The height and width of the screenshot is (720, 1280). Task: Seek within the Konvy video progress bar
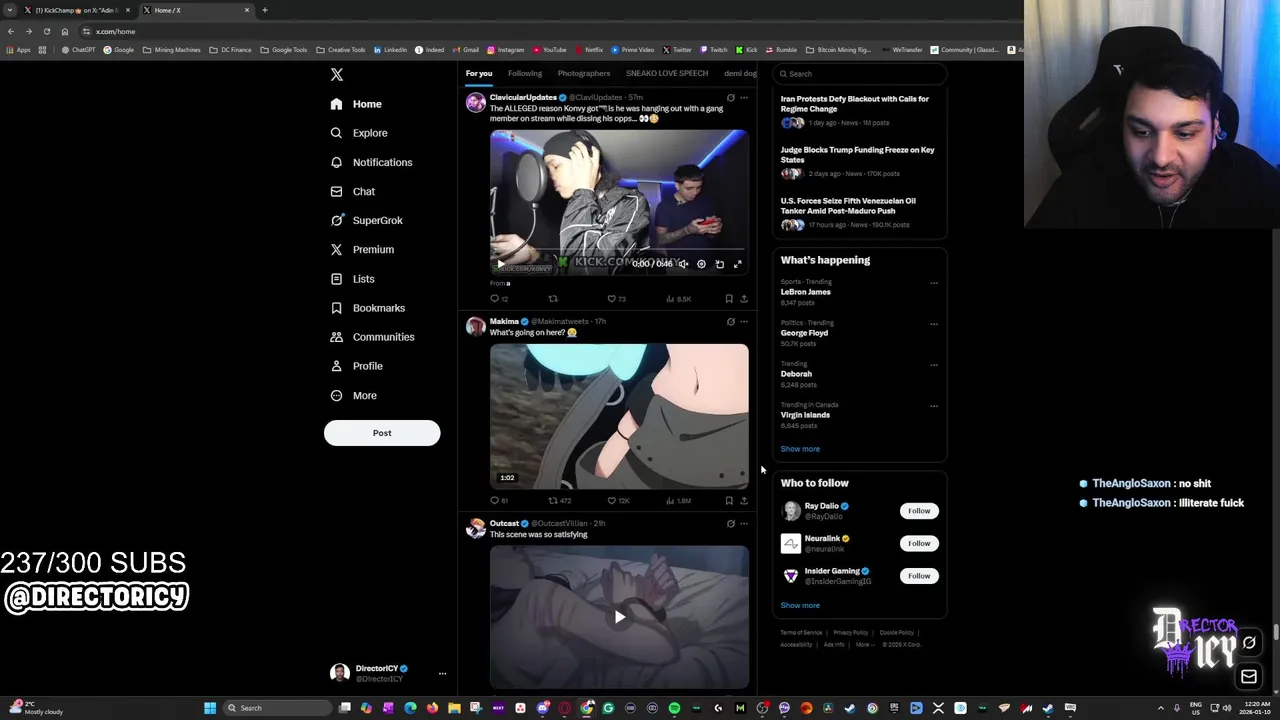619,250
